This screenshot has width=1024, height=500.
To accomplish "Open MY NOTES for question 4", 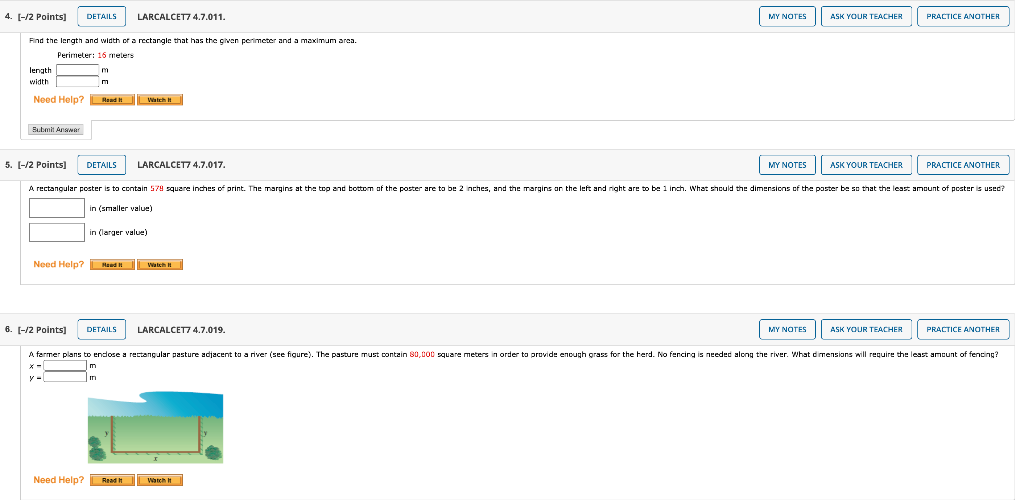I will [787, 16].
